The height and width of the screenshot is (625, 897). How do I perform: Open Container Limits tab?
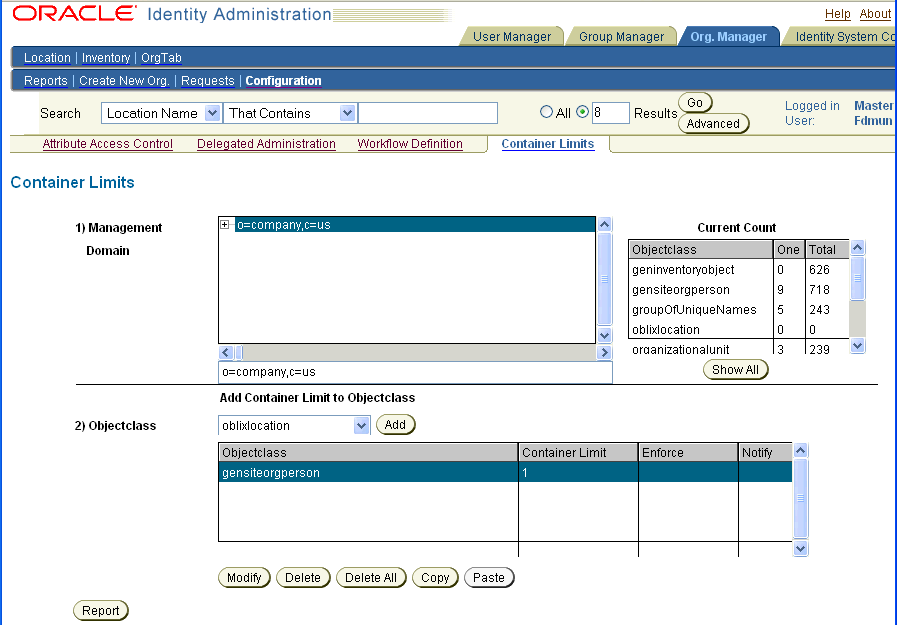point(548,144)
